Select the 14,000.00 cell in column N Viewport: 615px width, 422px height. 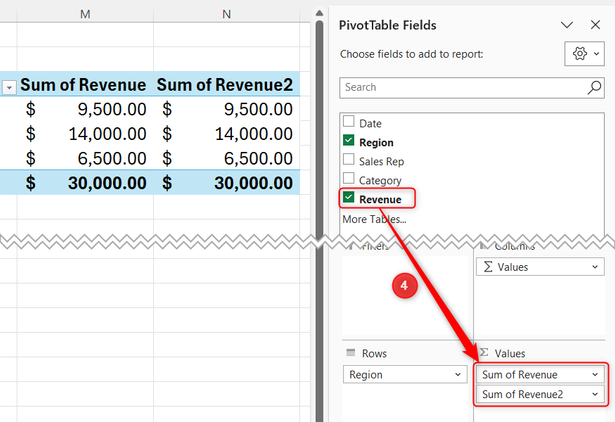[x=226, y=134]
